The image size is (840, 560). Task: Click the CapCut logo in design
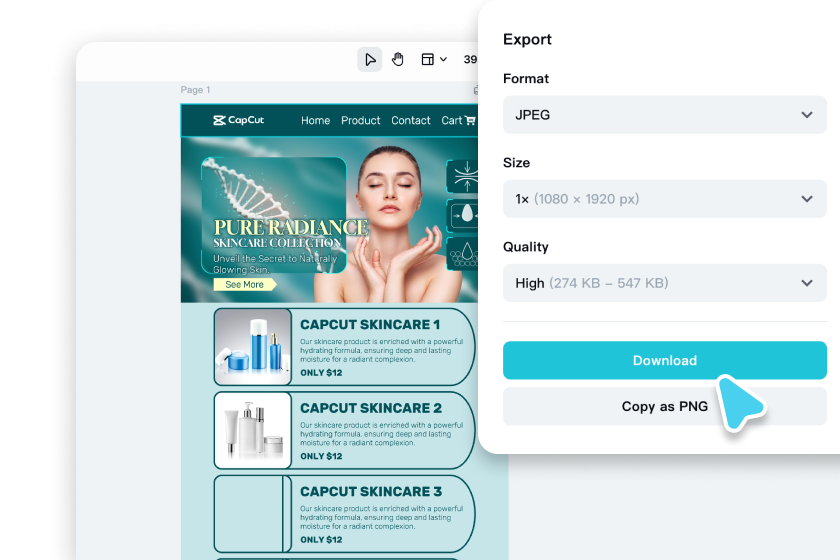click(238, 120)
